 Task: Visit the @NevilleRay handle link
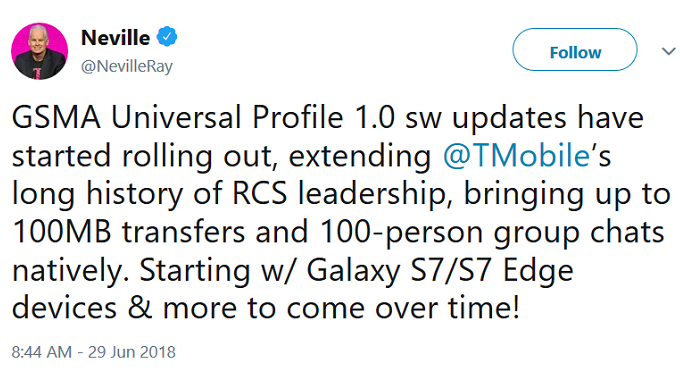pyautogui.click(x=127, y=66)
